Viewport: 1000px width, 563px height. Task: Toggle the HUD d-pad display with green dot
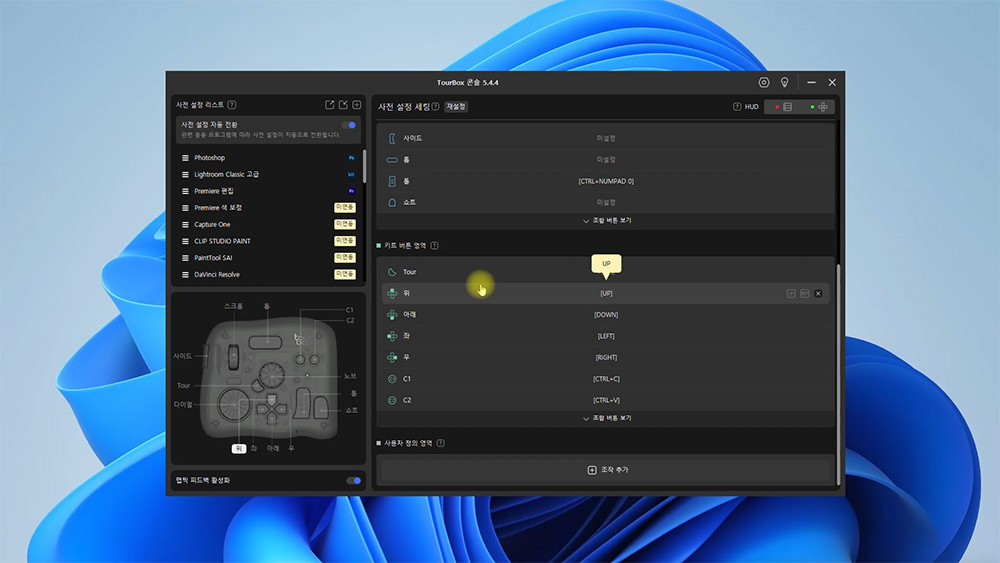819,107
